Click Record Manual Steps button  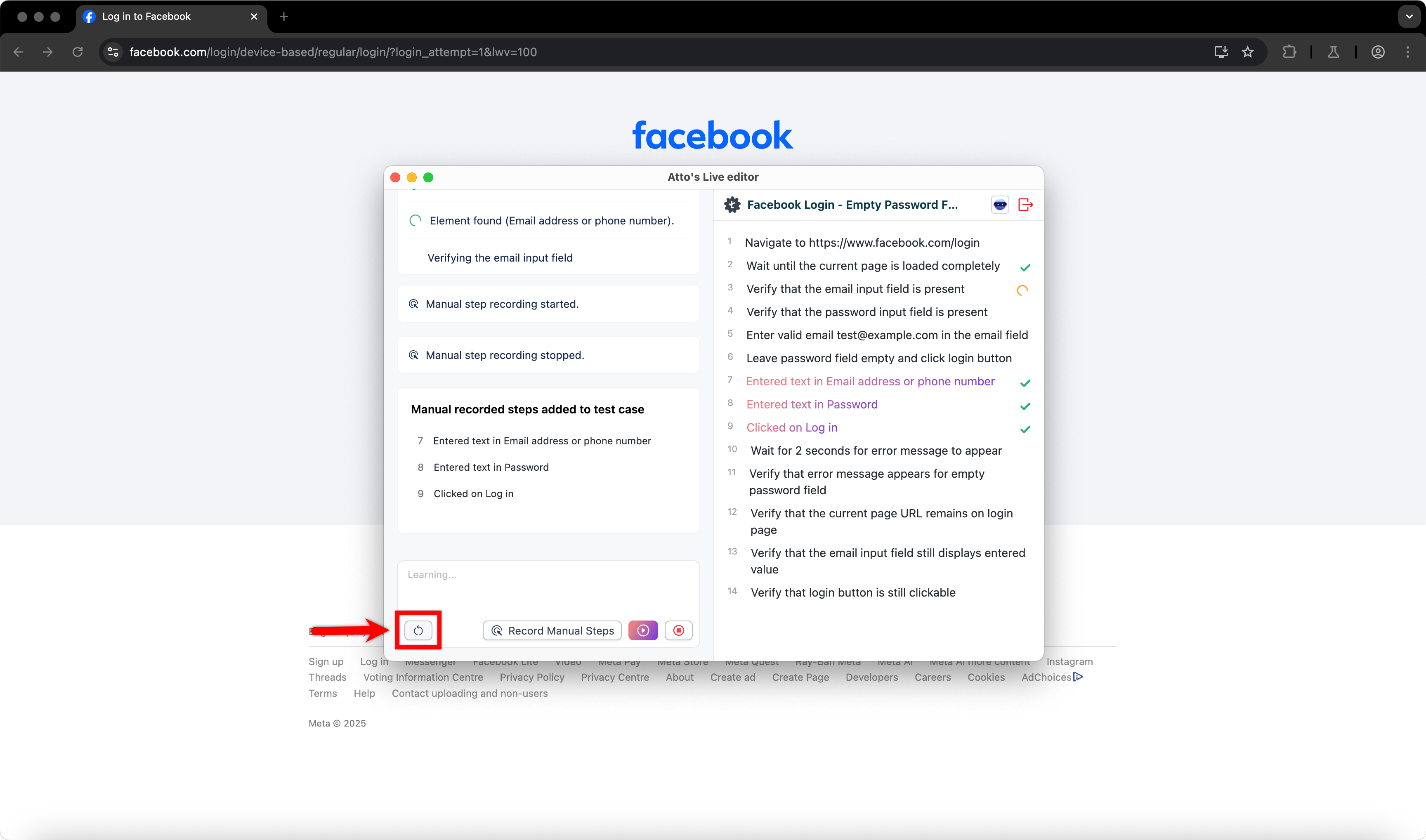pyautogui.click(x=552, y=630)
